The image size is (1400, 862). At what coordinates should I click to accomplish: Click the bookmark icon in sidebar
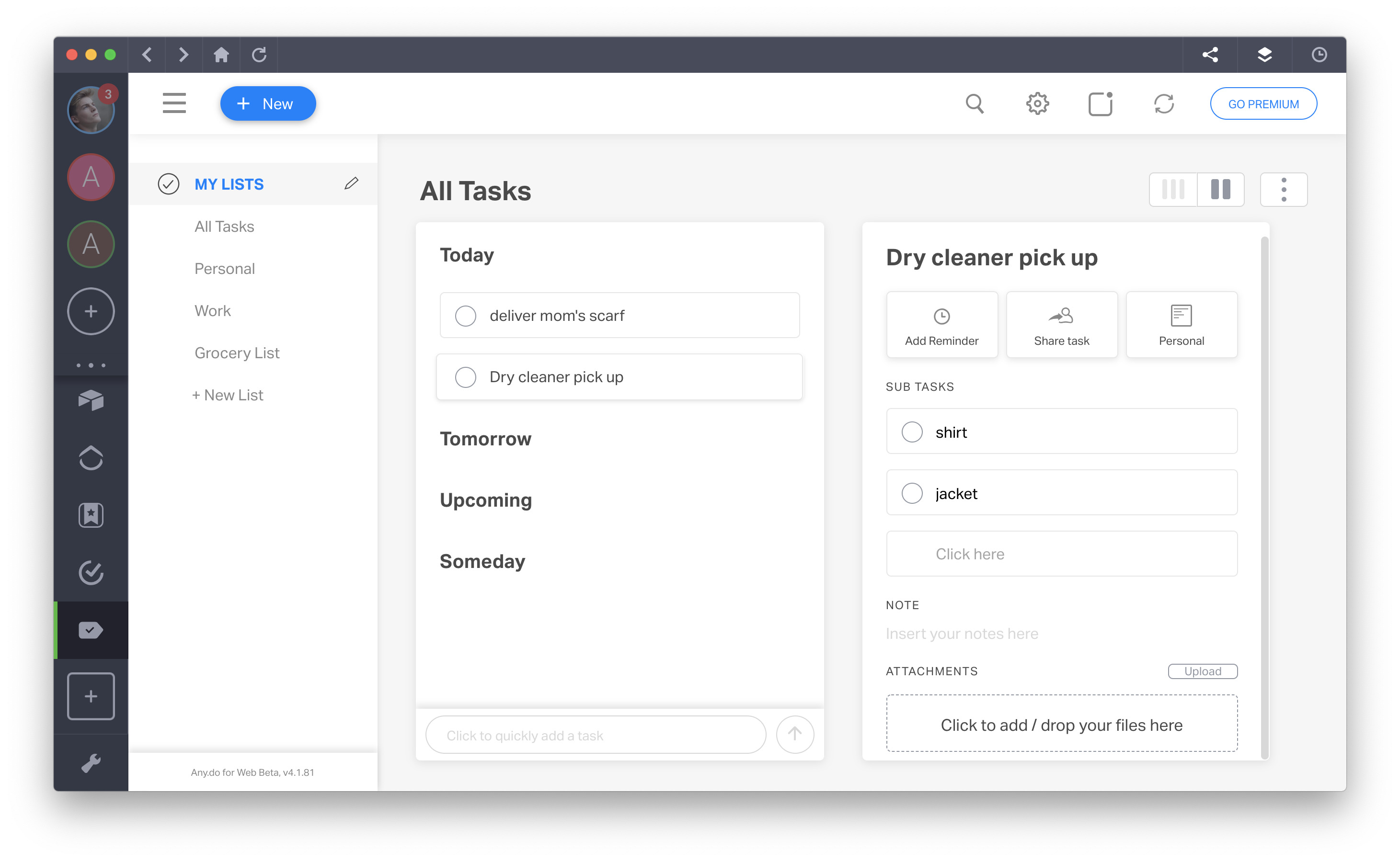90,516
